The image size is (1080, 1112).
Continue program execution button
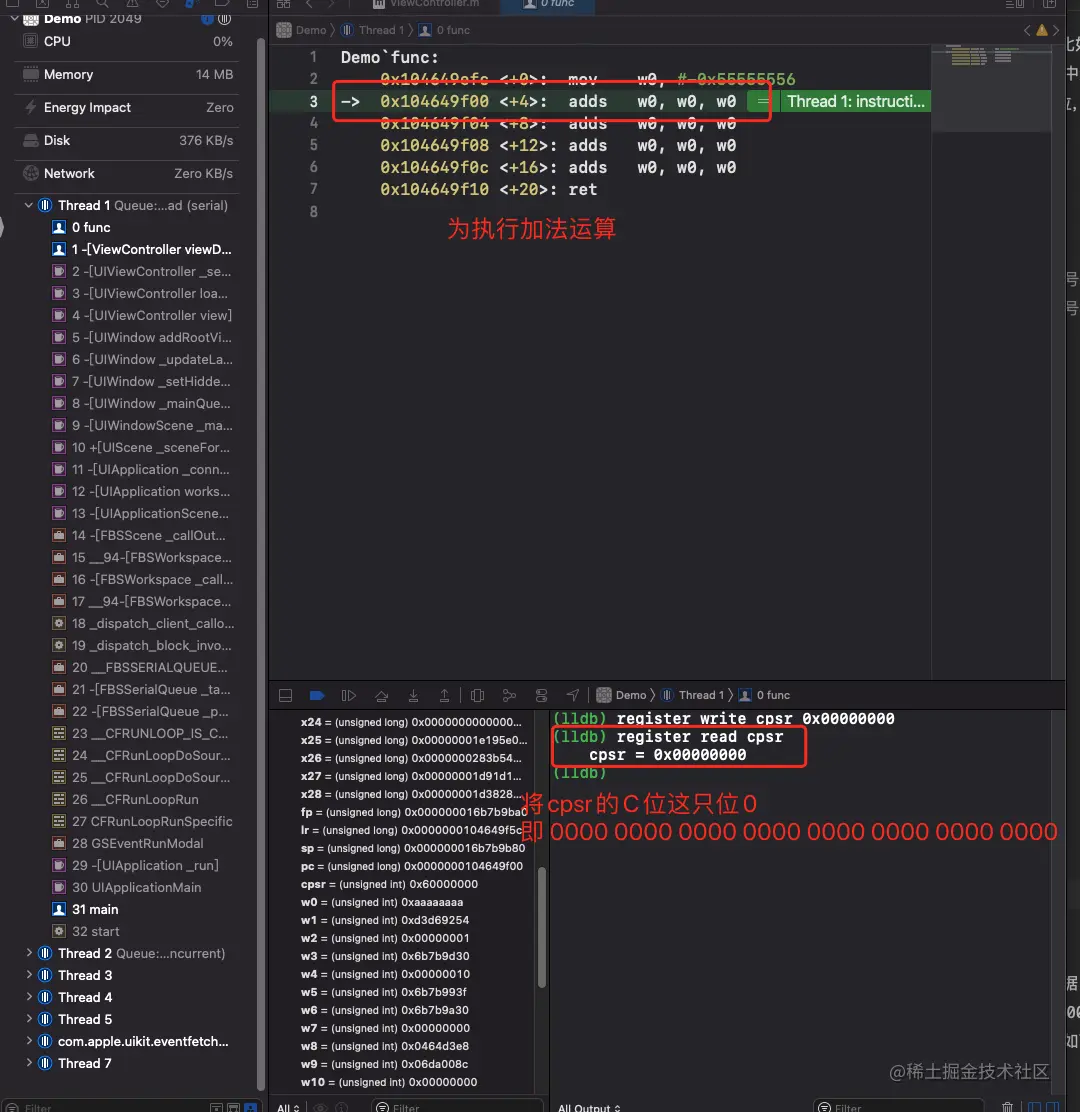[x=348, y=696]
